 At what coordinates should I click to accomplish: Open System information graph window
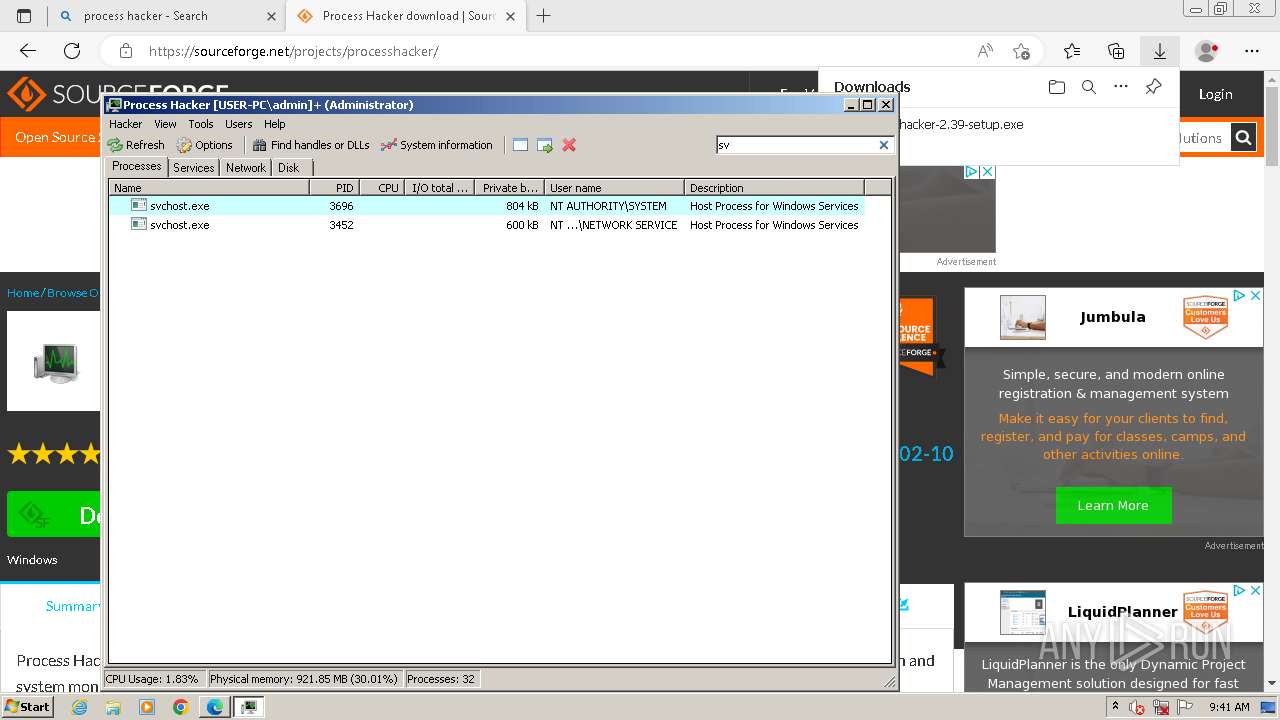[437, 145]
